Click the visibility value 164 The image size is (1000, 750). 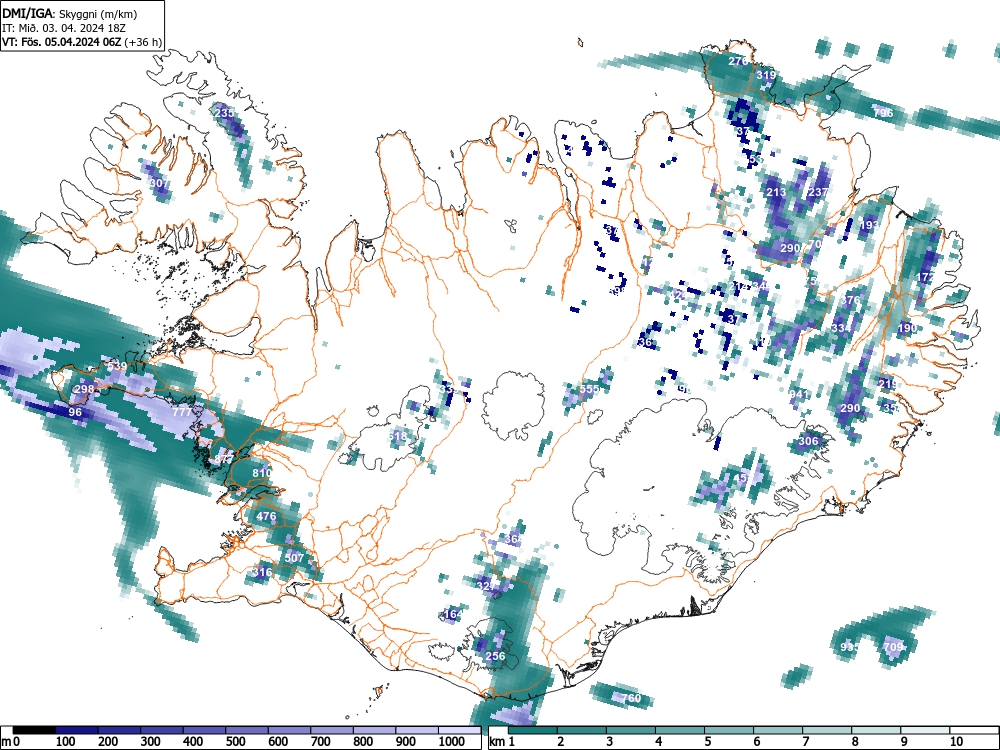pos(453,614)
